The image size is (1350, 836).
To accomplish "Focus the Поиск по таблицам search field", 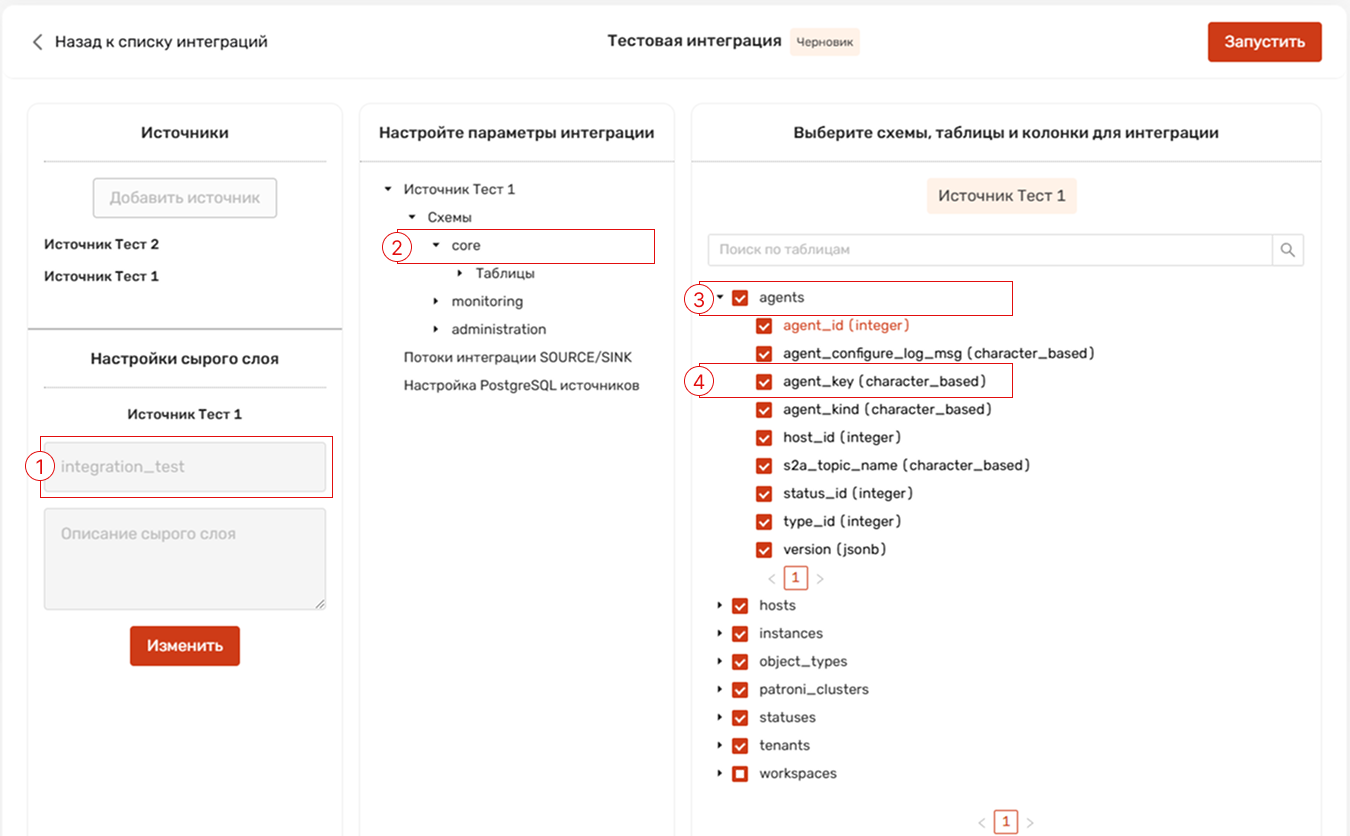I will coord(990,249).
